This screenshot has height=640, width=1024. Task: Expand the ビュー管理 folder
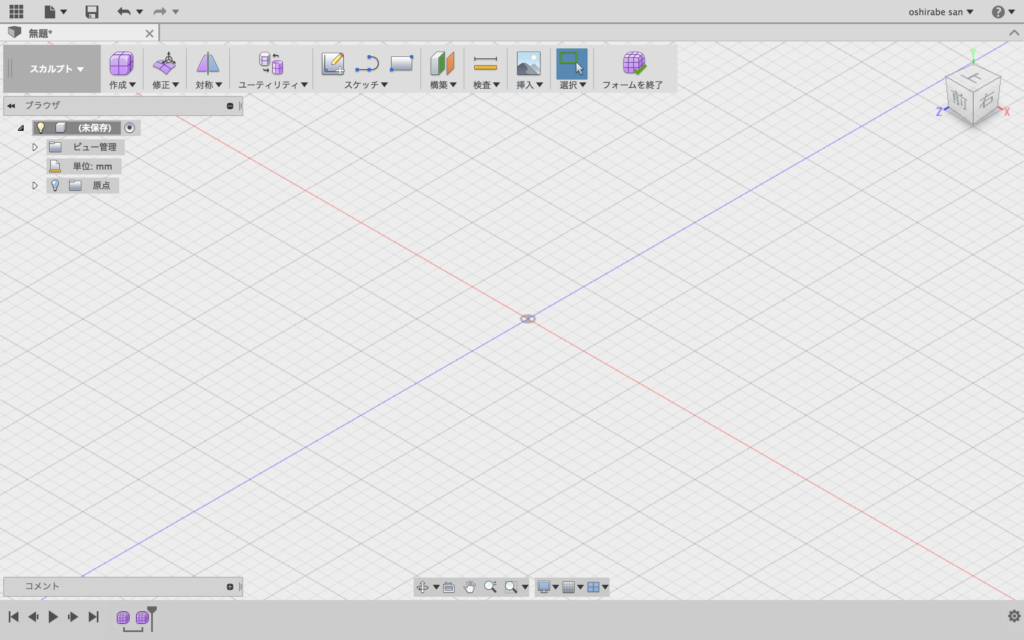tap(35, 147)
